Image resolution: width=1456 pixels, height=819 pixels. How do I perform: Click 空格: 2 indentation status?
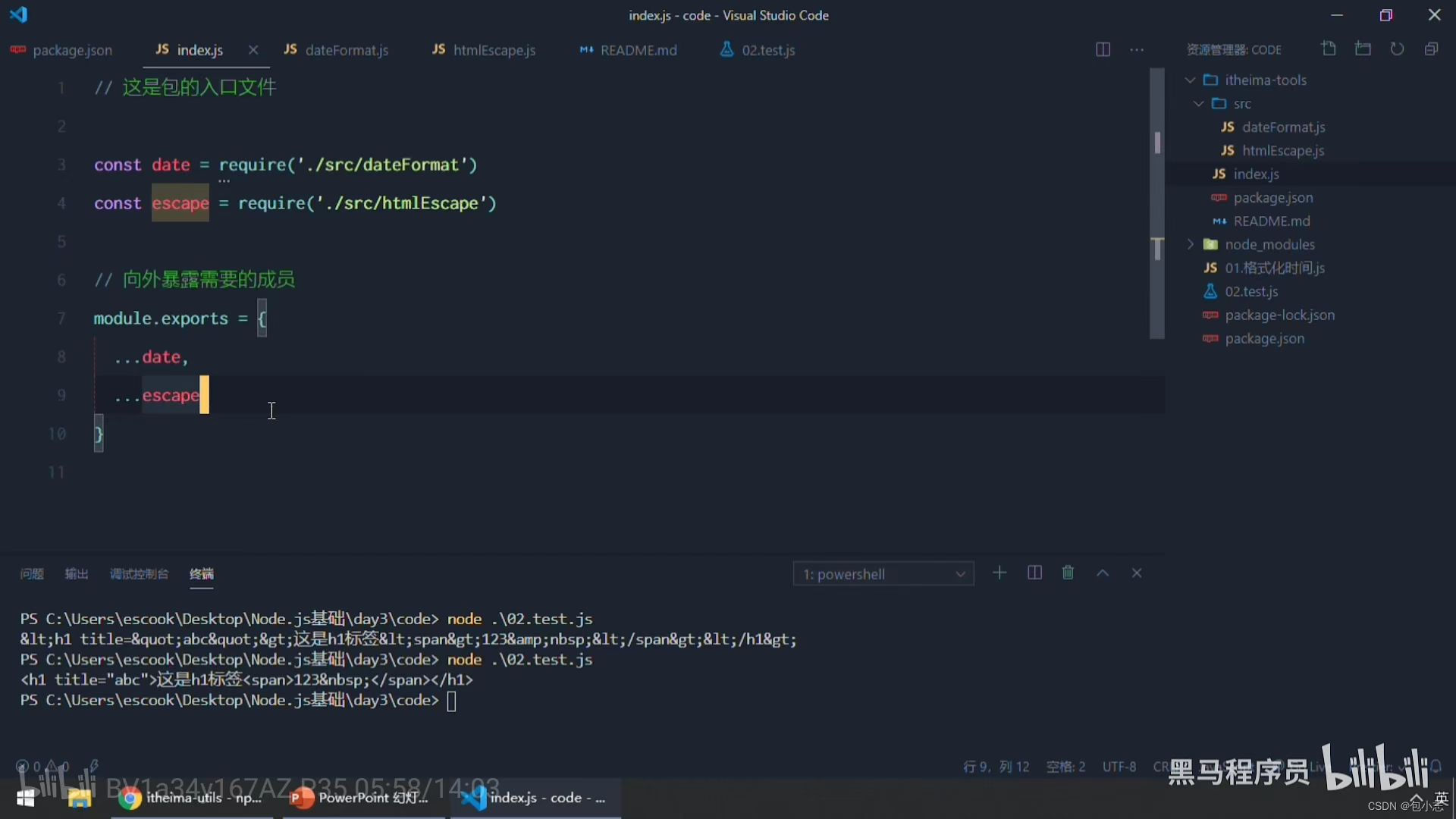(1065, 767)
